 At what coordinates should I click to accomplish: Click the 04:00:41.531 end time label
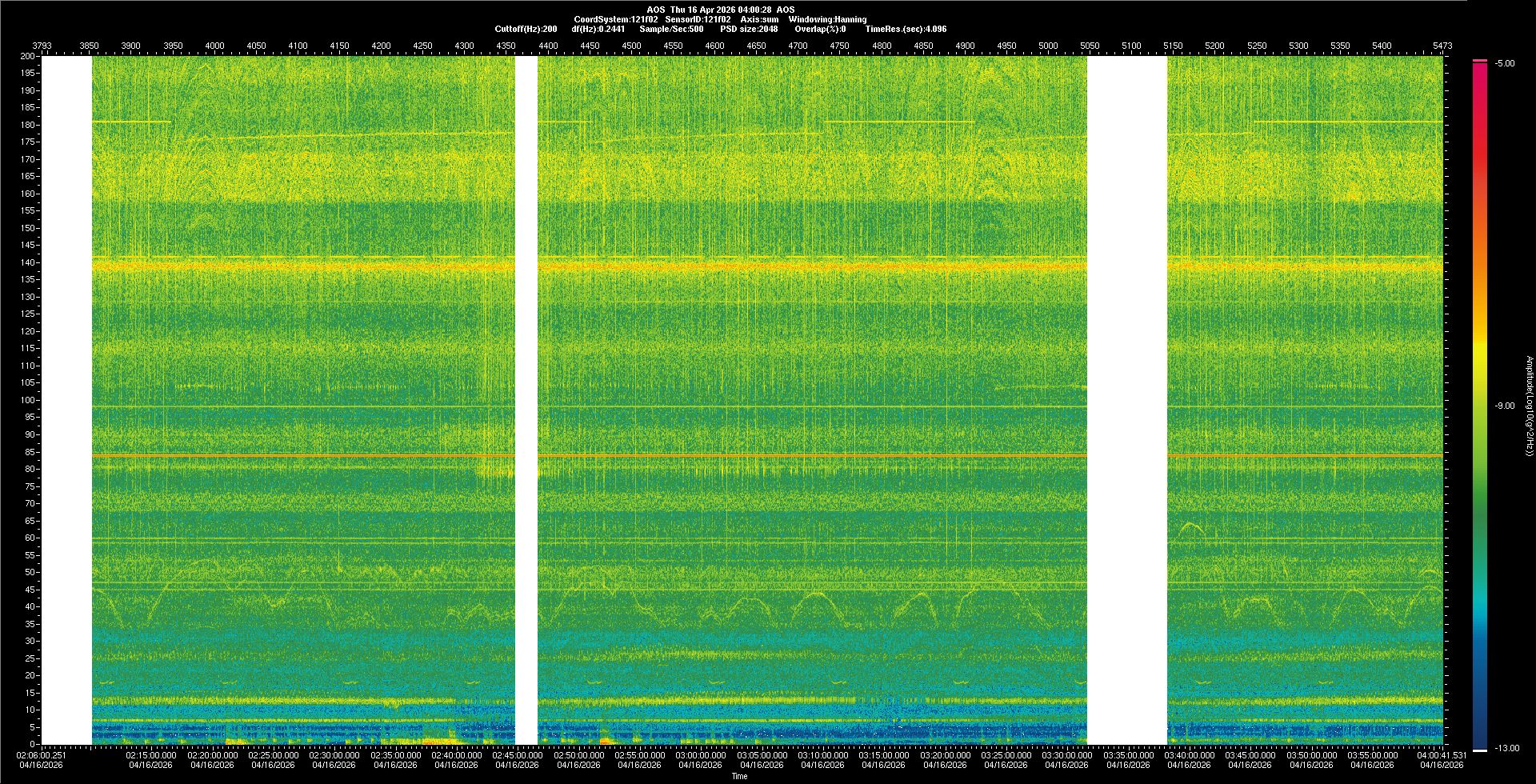click(1442, 755)
